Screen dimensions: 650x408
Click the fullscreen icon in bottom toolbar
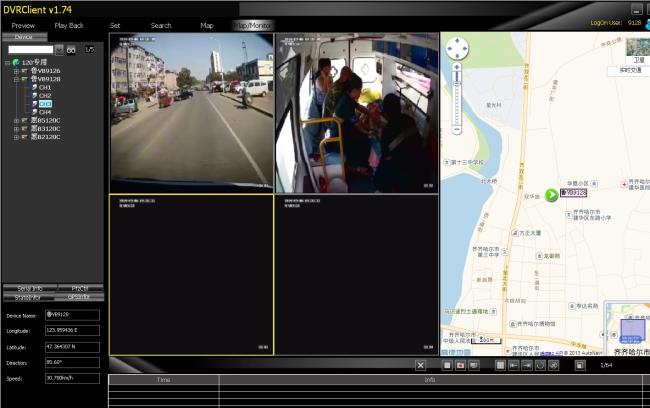coord(579,366)
